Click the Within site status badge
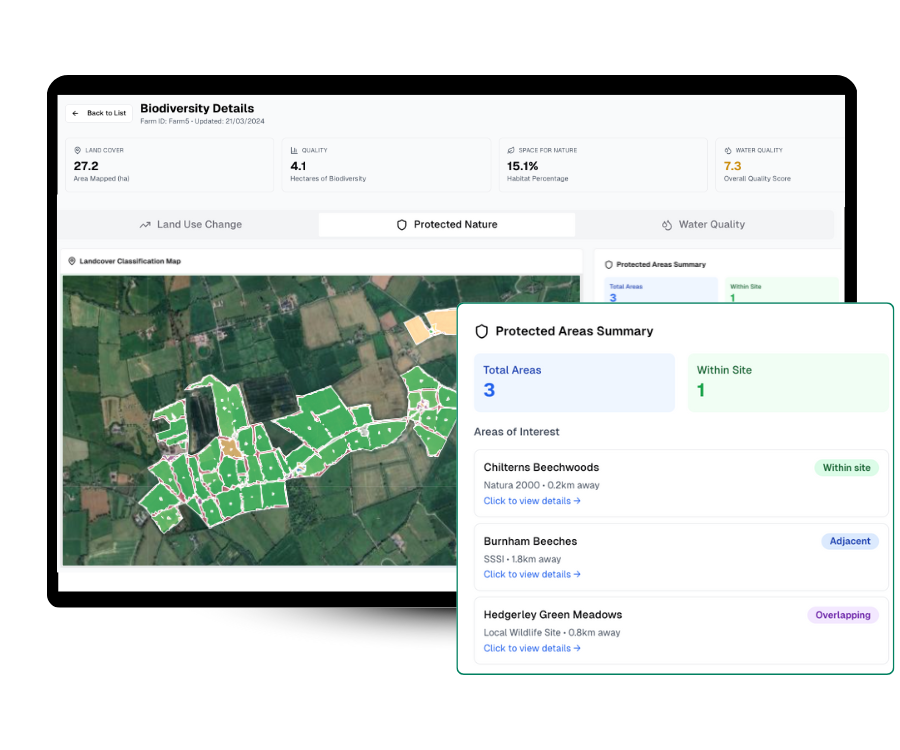 tap(846, 467)
